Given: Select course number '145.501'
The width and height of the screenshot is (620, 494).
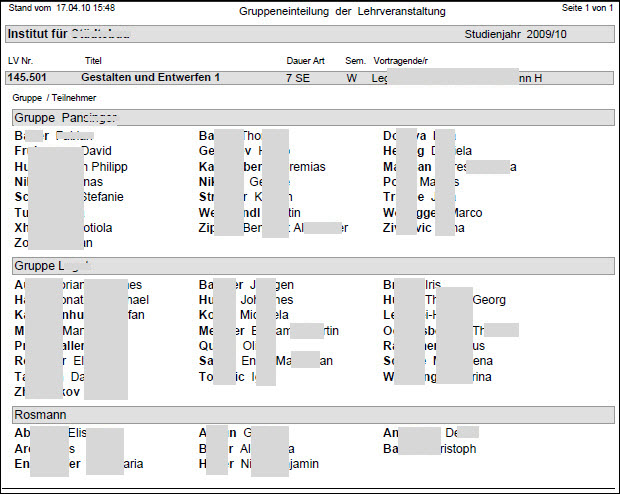Looking at the screenshot, I should point(27,77).
